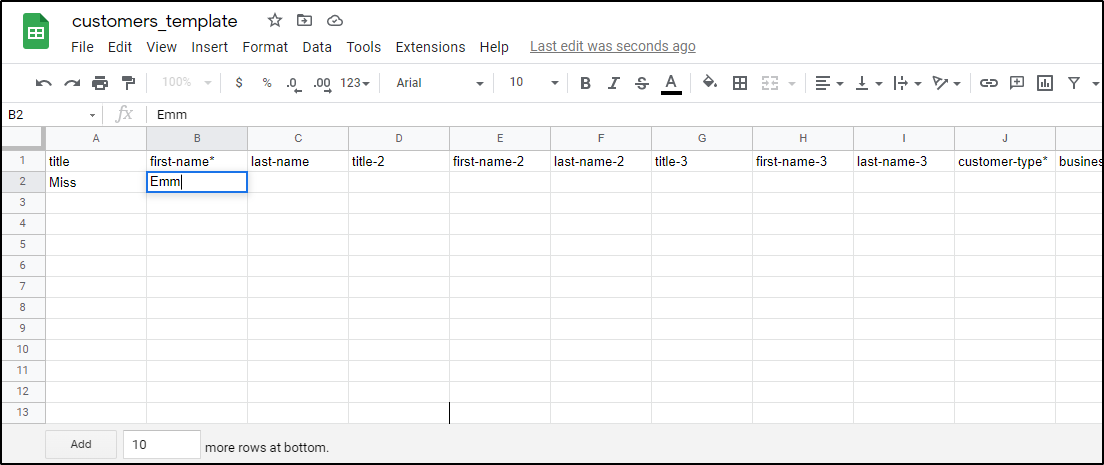Open Last edit was seconds ago link
This screenshot has width=1104, height=465.
coord(613,46)
